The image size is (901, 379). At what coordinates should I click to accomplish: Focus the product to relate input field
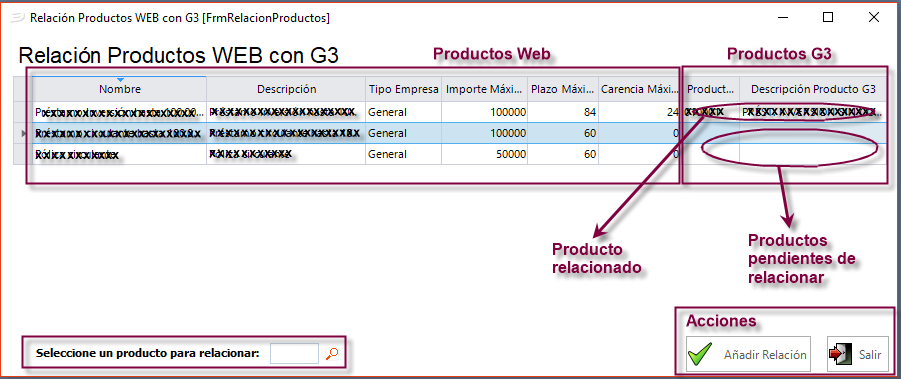pos(294,353)
